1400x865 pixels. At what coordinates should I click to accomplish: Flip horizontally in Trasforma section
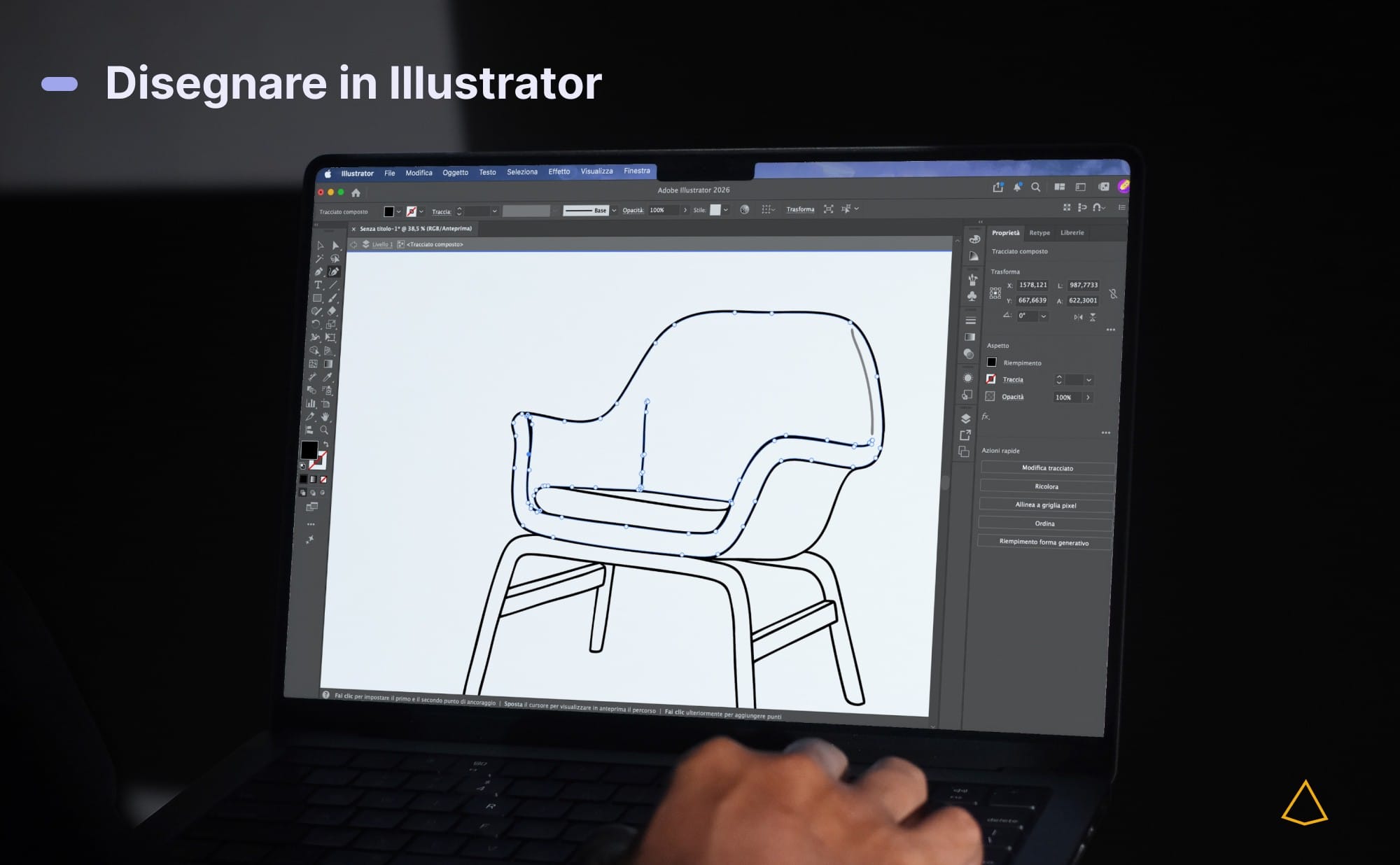click(x=1078, y=317)
